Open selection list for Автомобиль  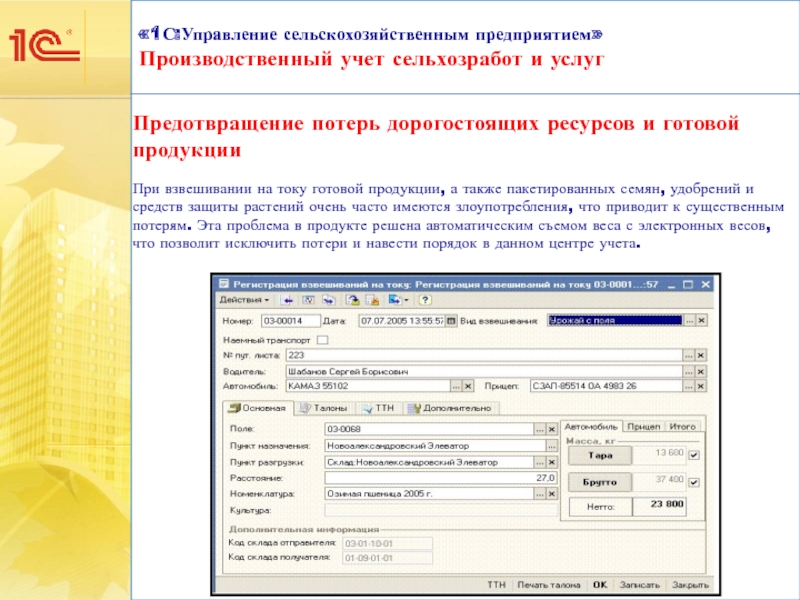[456, 386]
